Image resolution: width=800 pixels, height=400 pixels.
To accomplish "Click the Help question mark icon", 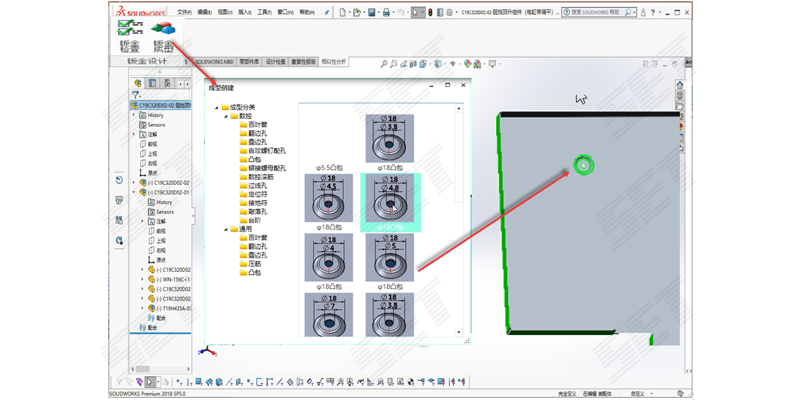I will [x=653, y=12].
